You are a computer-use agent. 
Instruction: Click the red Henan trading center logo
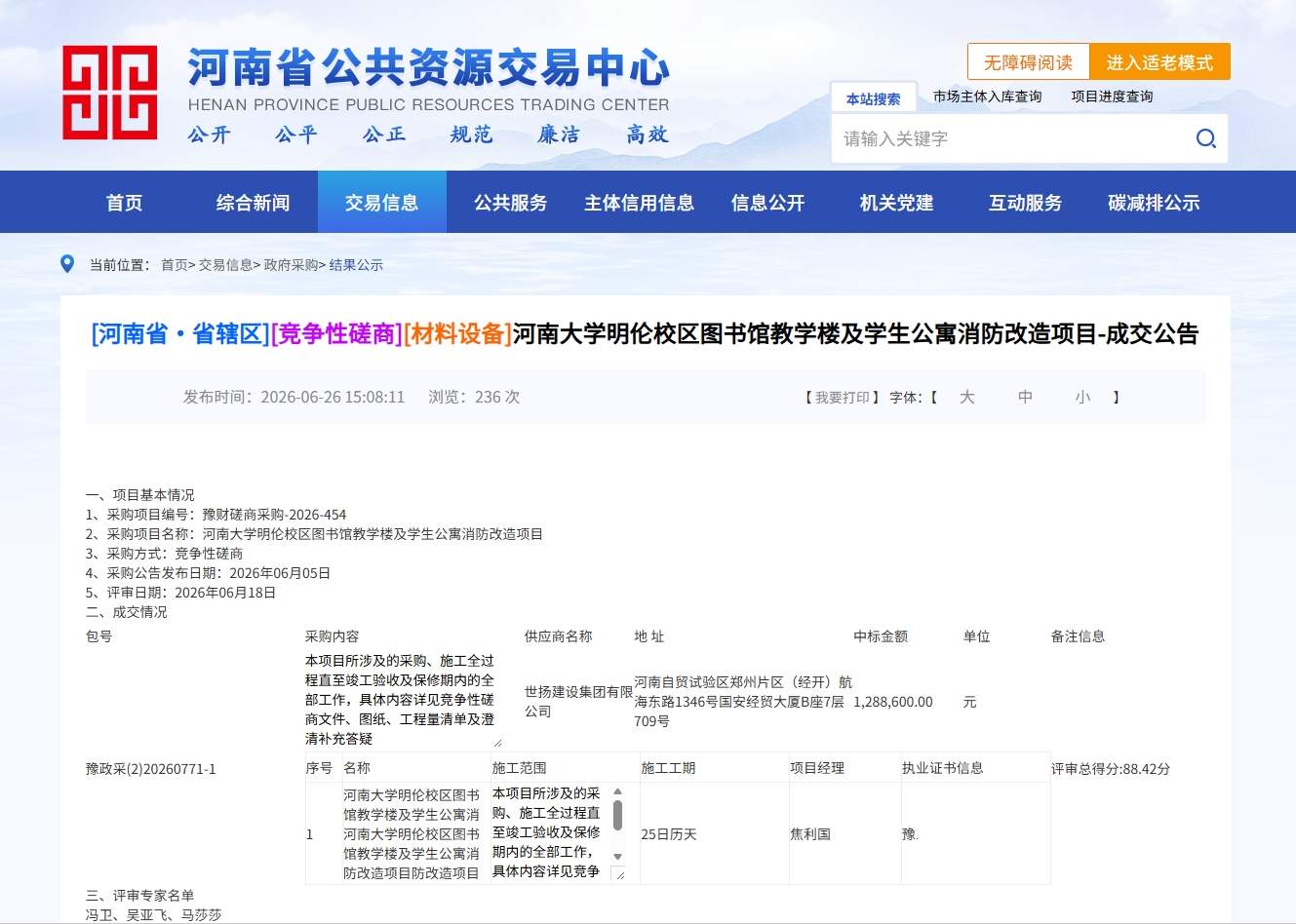[x=109, y=93]
